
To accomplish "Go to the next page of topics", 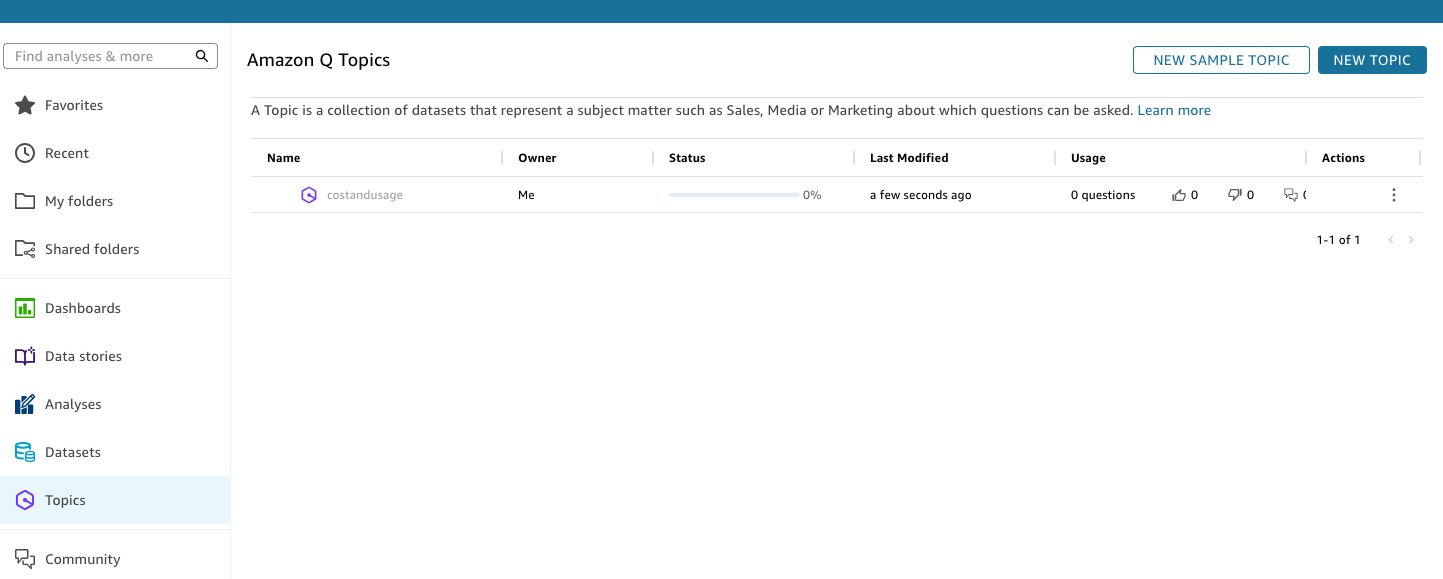I will 1411,240.
